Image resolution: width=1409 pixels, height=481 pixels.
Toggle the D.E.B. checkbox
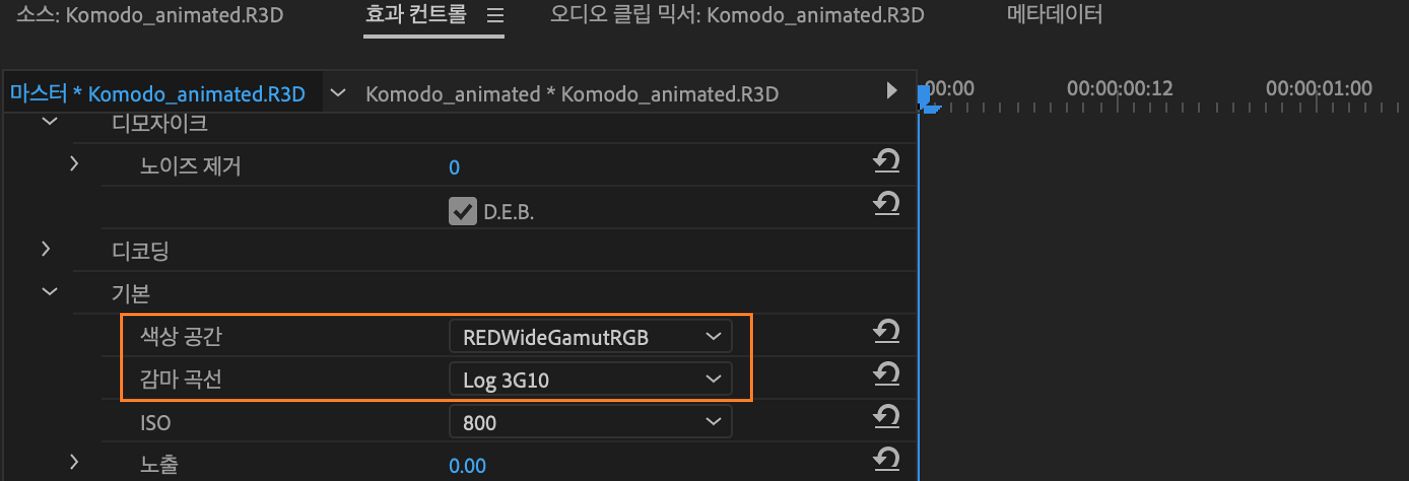click(x=462, y=211)
